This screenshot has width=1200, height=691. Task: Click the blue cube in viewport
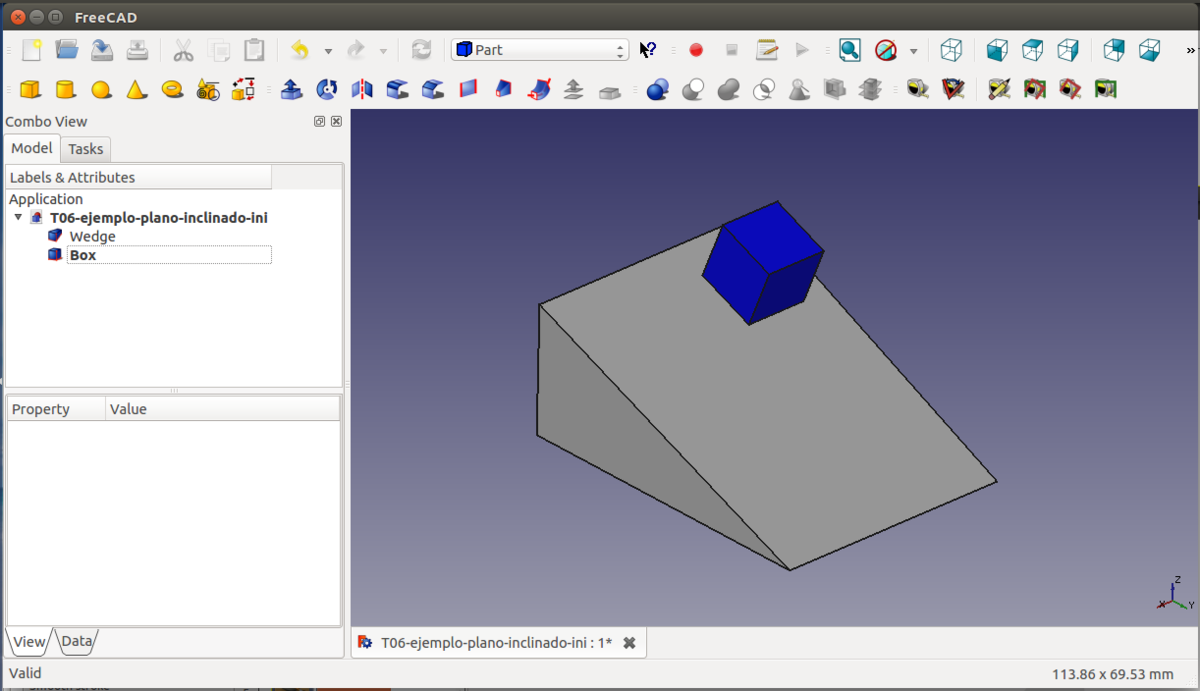[760, 265]
